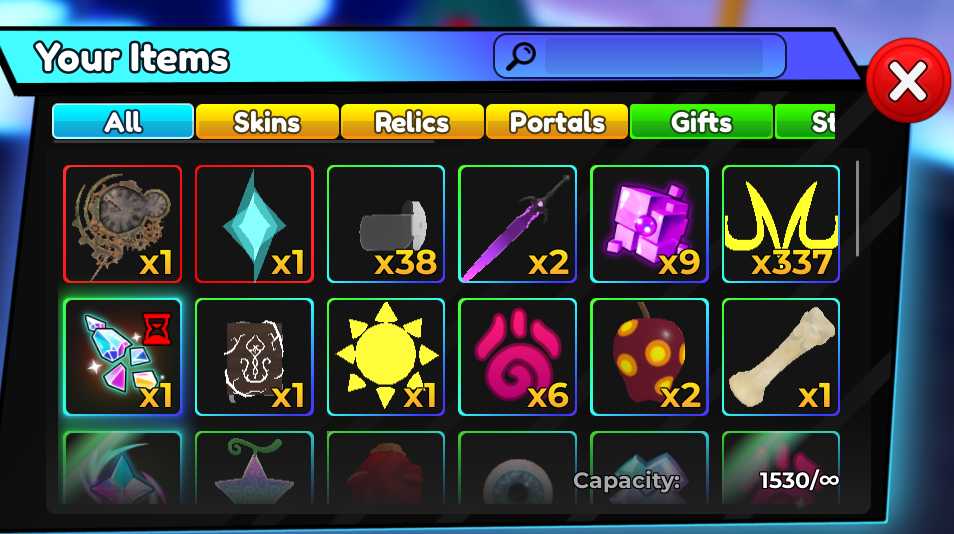The height and width of the screenshot is (534, 954).
Task: Click the pink spiral paw item x6
Action: pos(518,357)
